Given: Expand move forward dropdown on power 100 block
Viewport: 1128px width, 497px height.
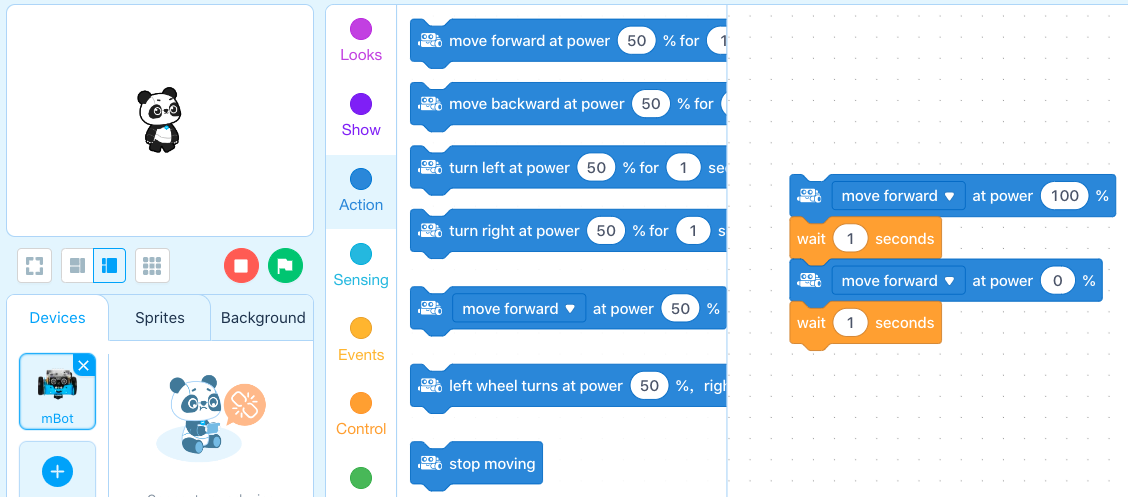Looking at the screenshot, I should [x=899, y=196].
